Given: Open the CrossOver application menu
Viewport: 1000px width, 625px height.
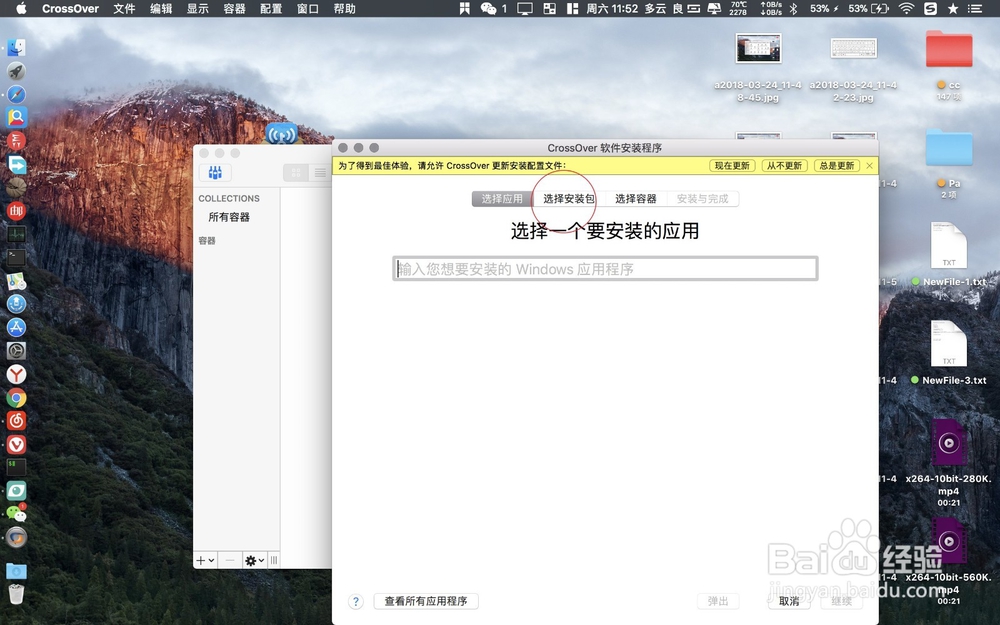Looking at the screenshot, I should [70, 8].
